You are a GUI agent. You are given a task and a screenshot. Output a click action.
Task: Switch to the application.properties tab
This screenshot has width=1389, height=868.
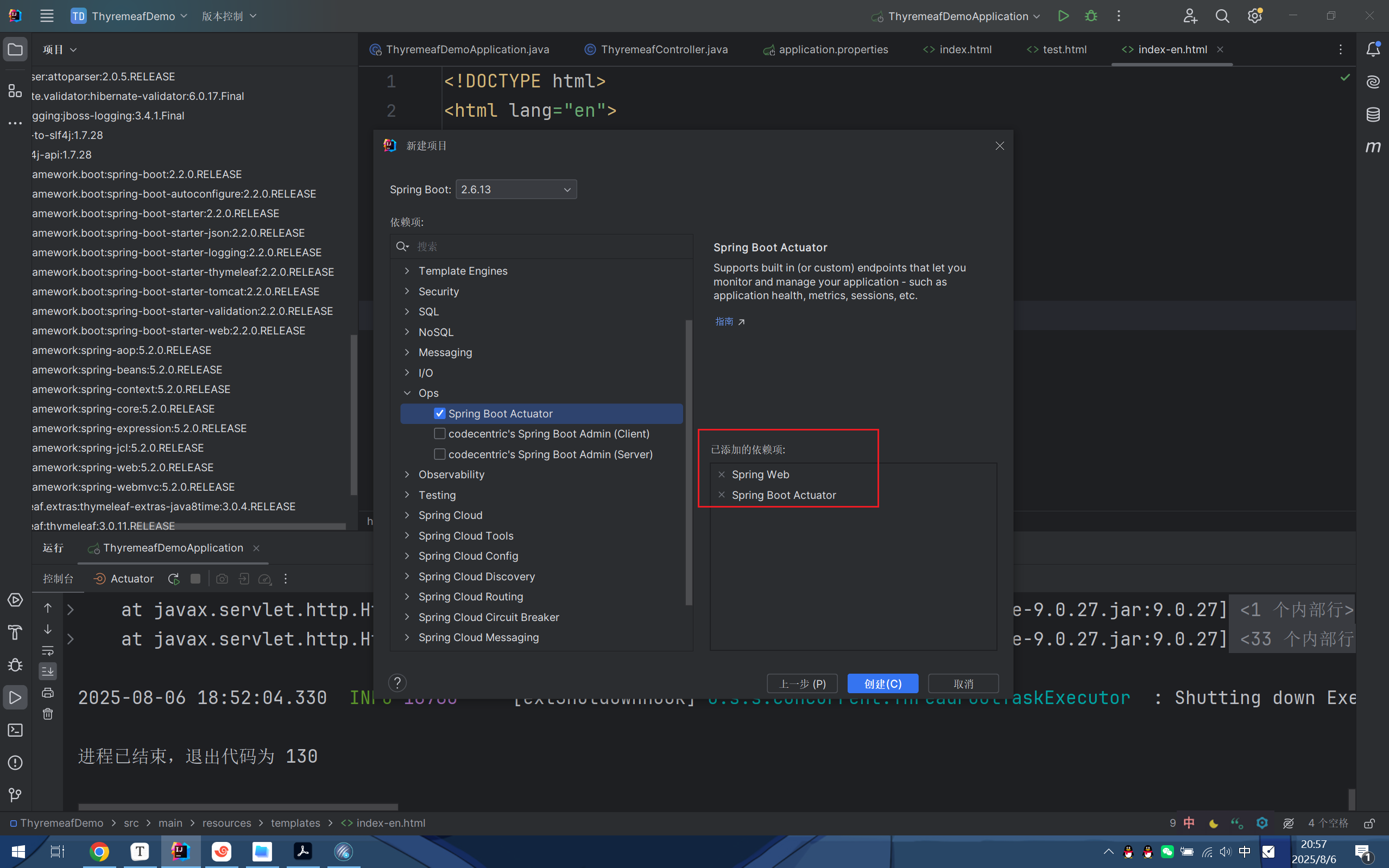tap(832, 49)
